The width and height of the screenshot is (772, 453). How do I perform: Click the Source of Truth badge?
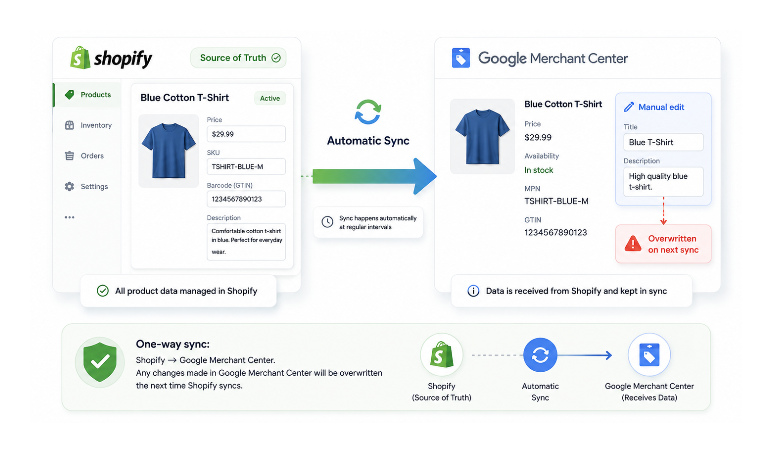[238, 58]
